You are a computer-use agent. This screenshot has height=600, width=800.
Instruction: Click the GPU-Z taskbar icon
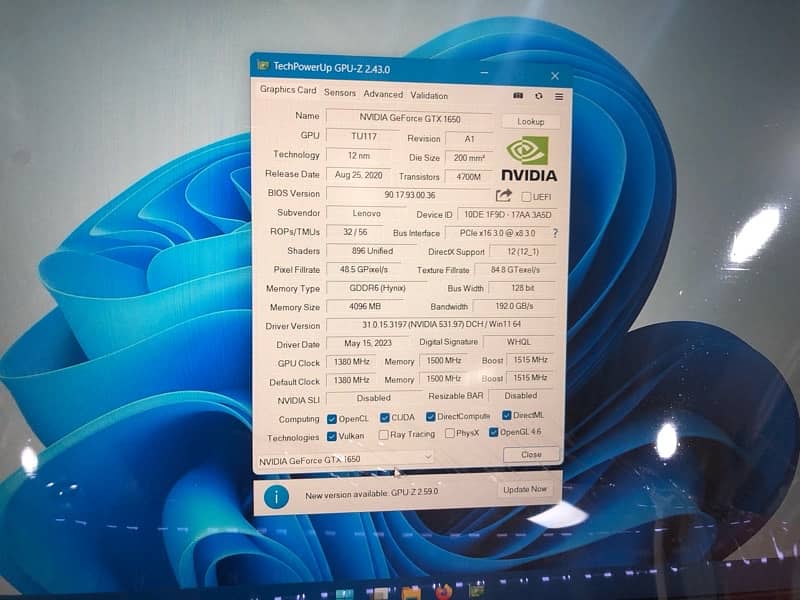click(x=477, y=590)
